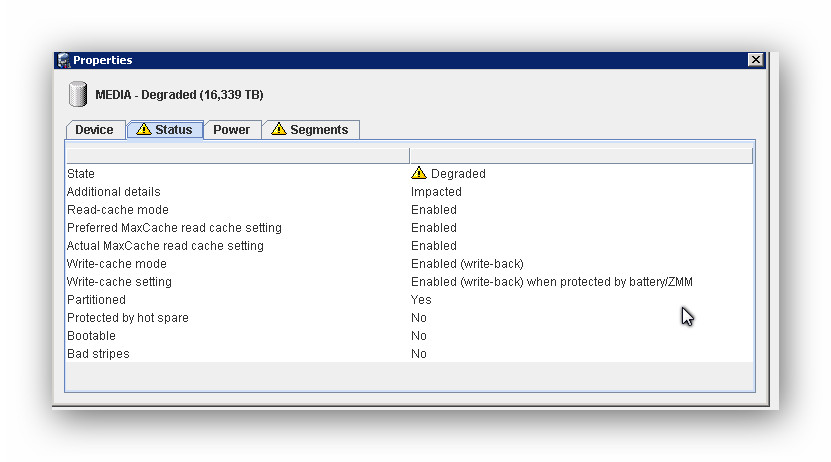This screenshot has width=831, height=462.
Task: Click the Write-cache mode row label
Action: tap(116, 264)
